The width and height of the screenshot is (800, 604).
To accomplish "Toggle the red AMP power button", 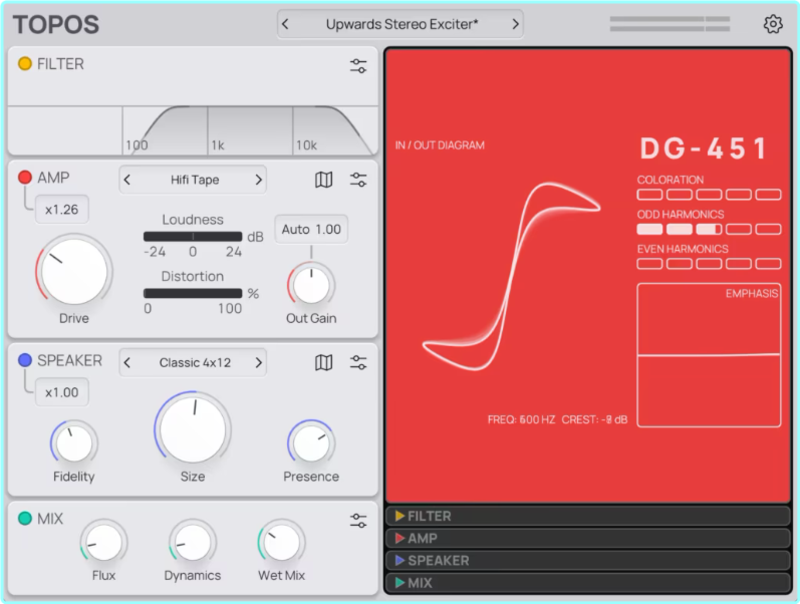I will pyautogui.click(x=24, y=177).
